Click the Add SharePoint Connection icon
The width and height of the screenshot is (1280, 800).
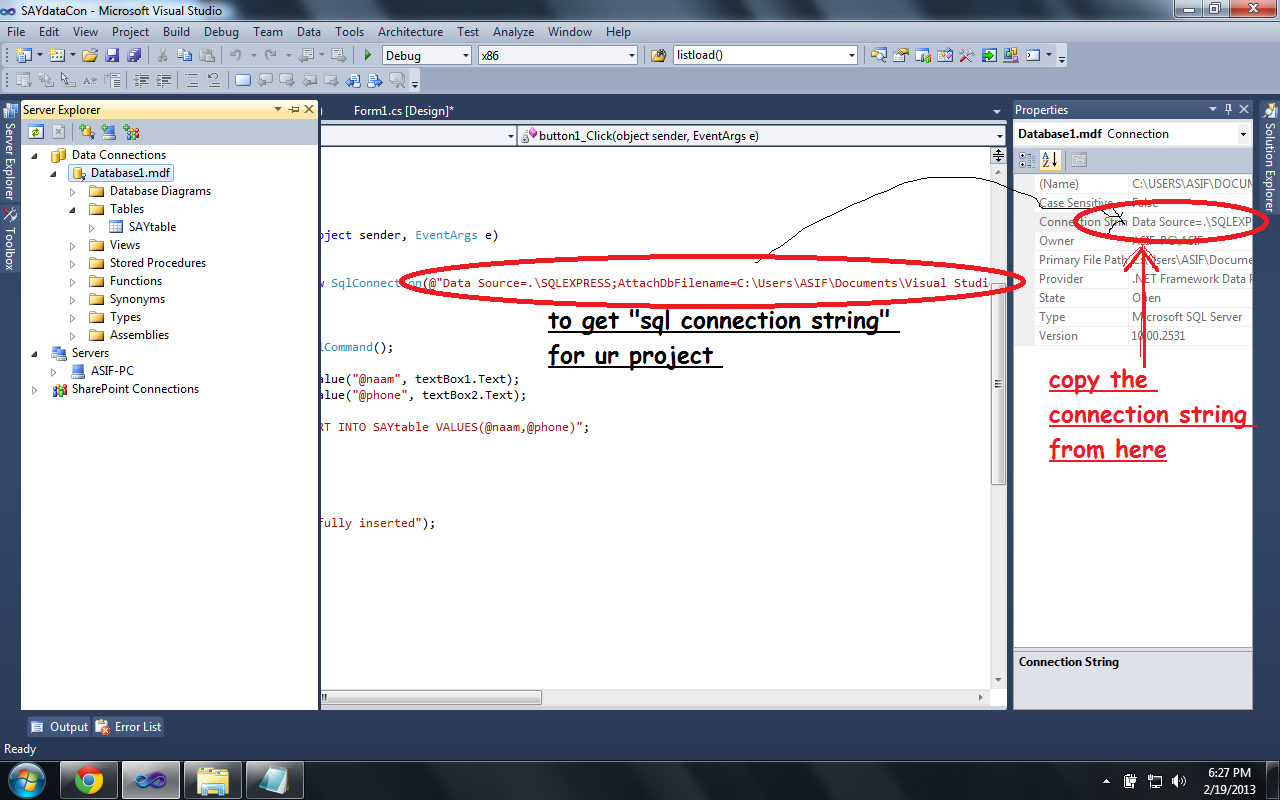point(131,131)
